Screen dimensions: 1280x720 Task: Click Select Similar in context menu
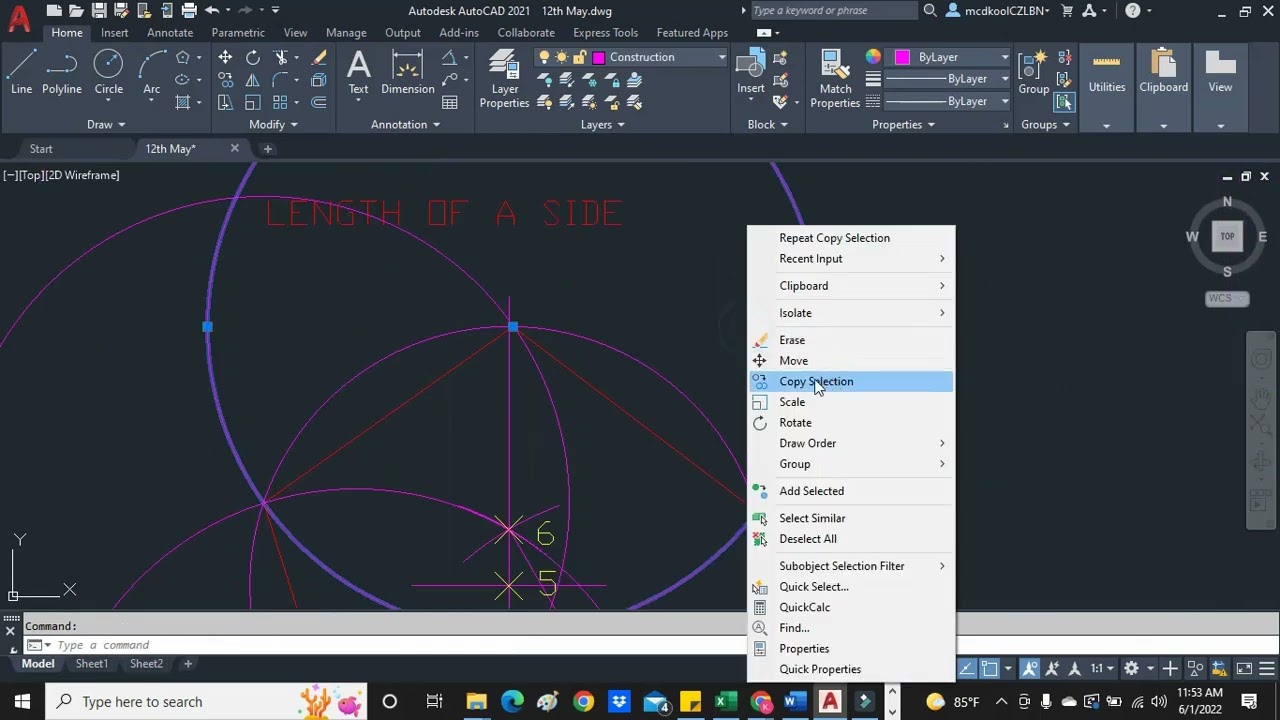851,518
